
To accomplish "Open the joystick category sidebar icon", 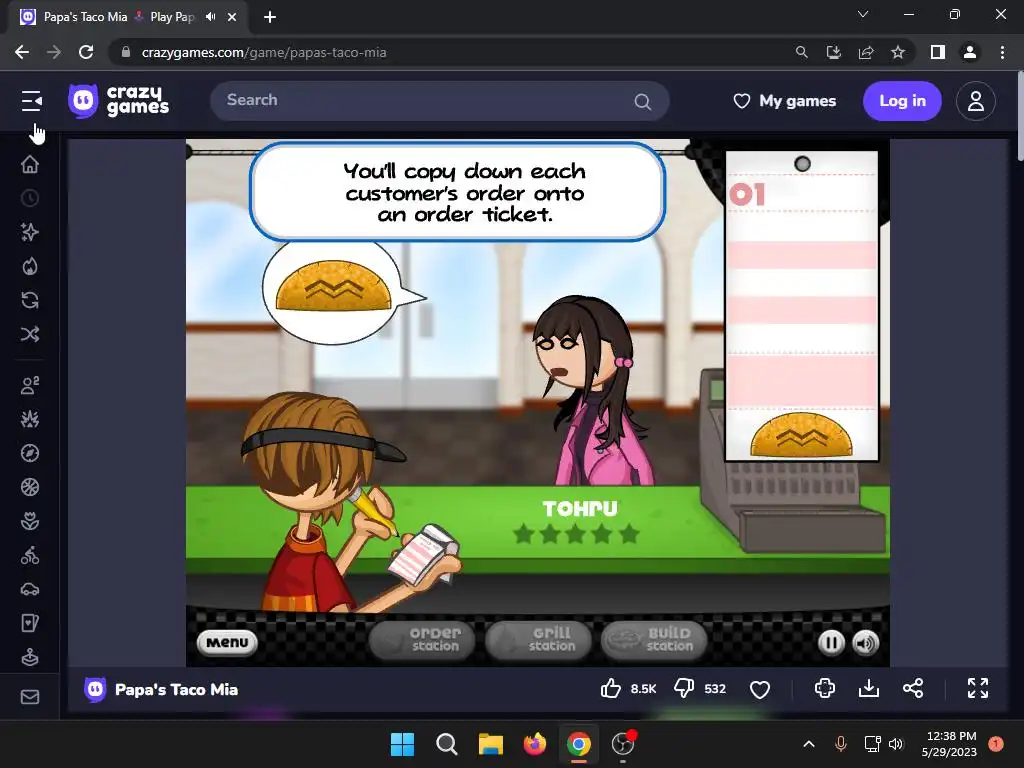I will point(30,657).
